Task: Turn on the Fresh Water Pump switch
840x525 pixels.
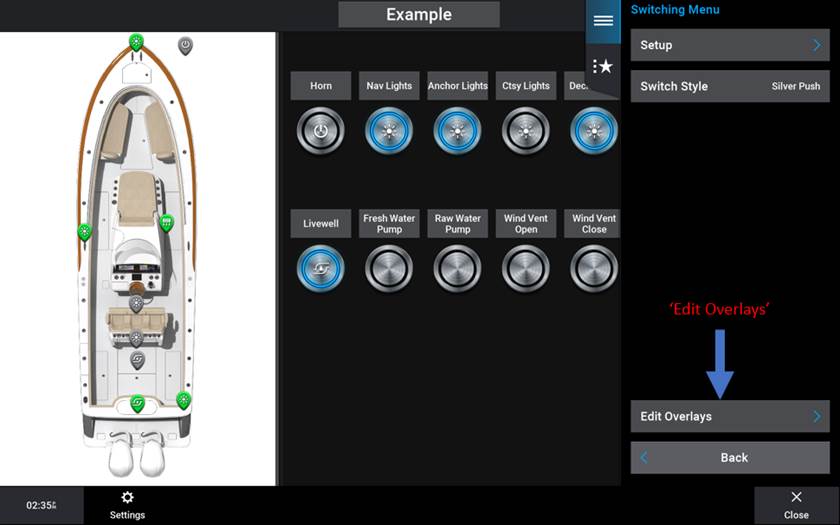Action: pos(389,269)
